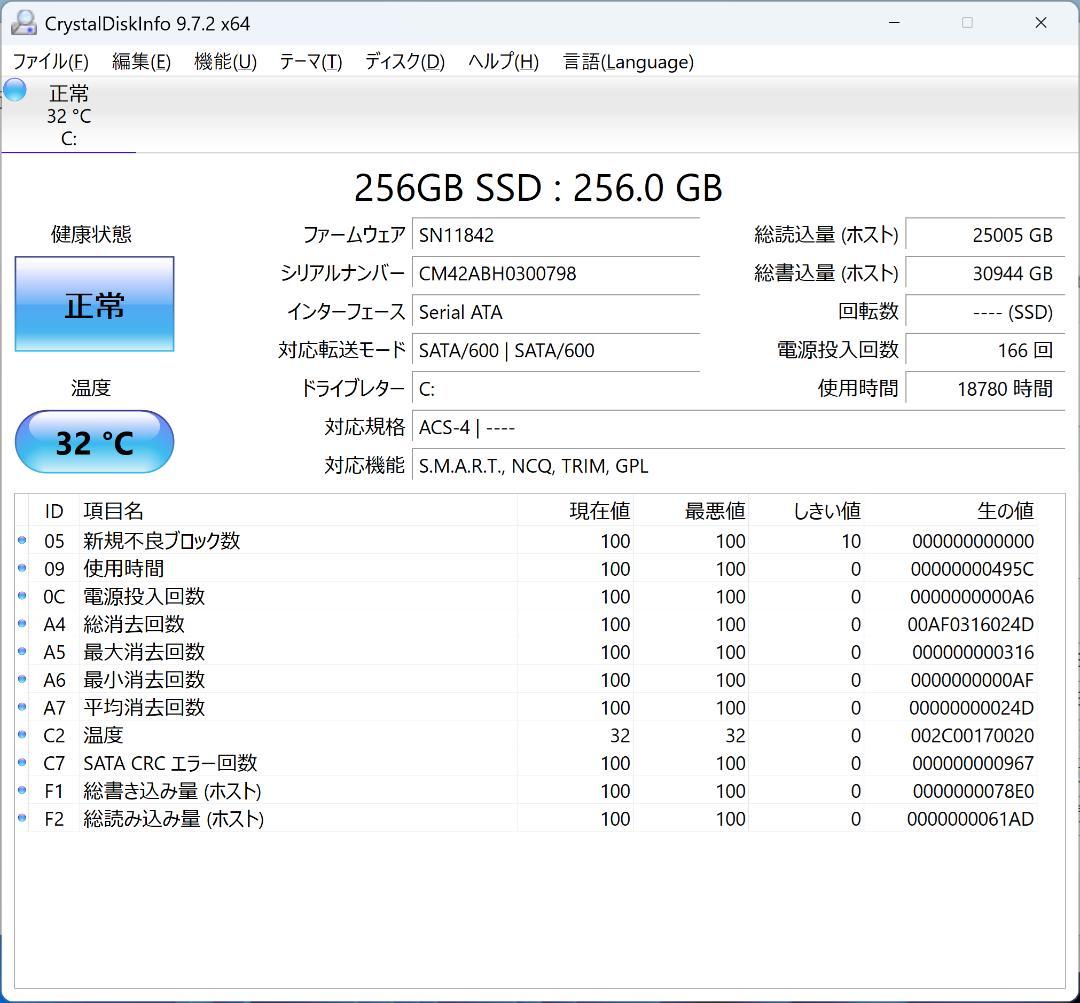This screenshot has width=1080, height=1003.
Task: Select the firmware field showing SN11842
Action: tap(555, 234)
